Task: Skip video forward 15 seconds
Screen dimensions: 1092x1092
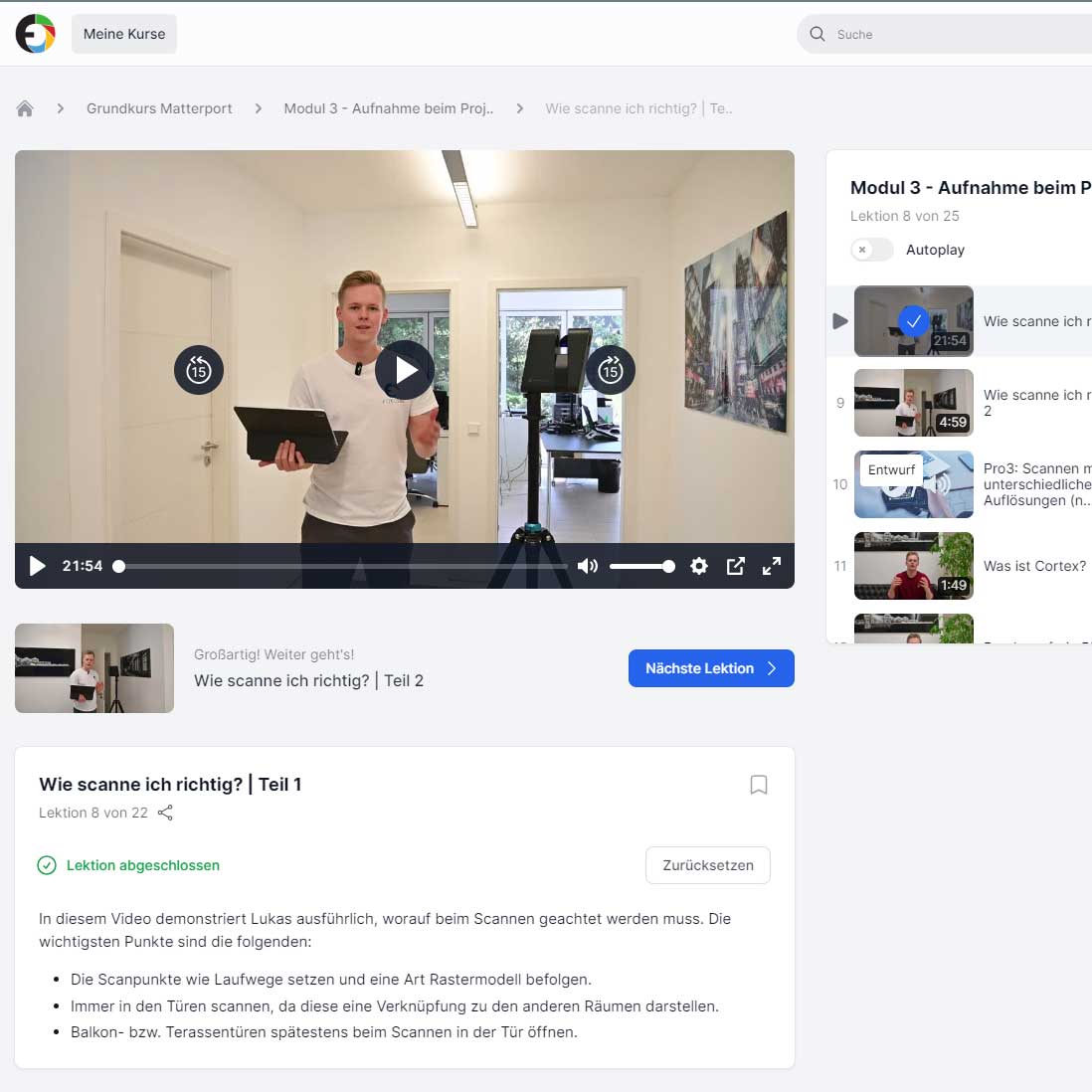Action: point(611,370)
